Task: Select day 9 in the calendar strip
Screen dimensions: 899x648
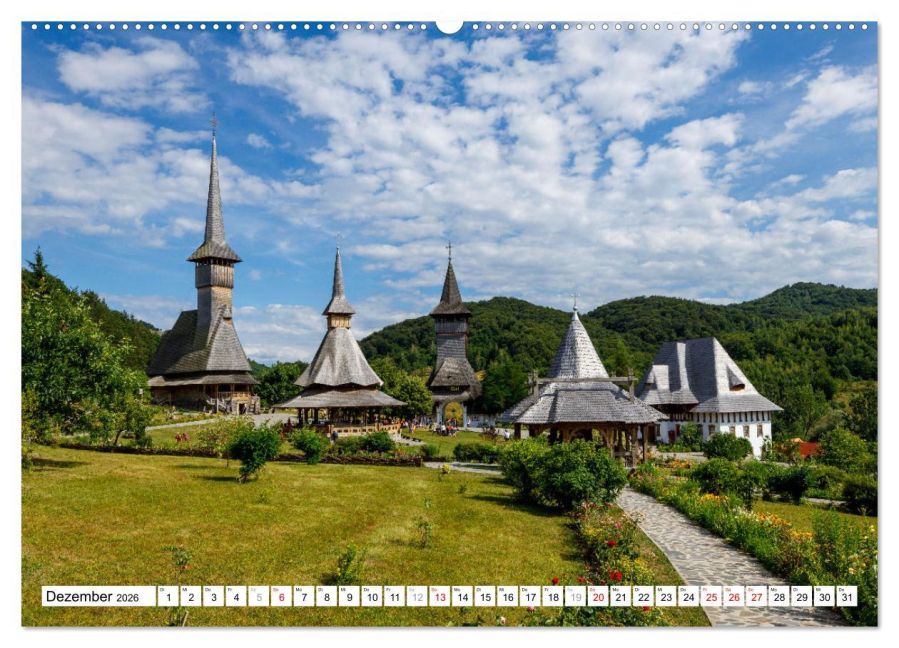Action: [x=349, y=596]
